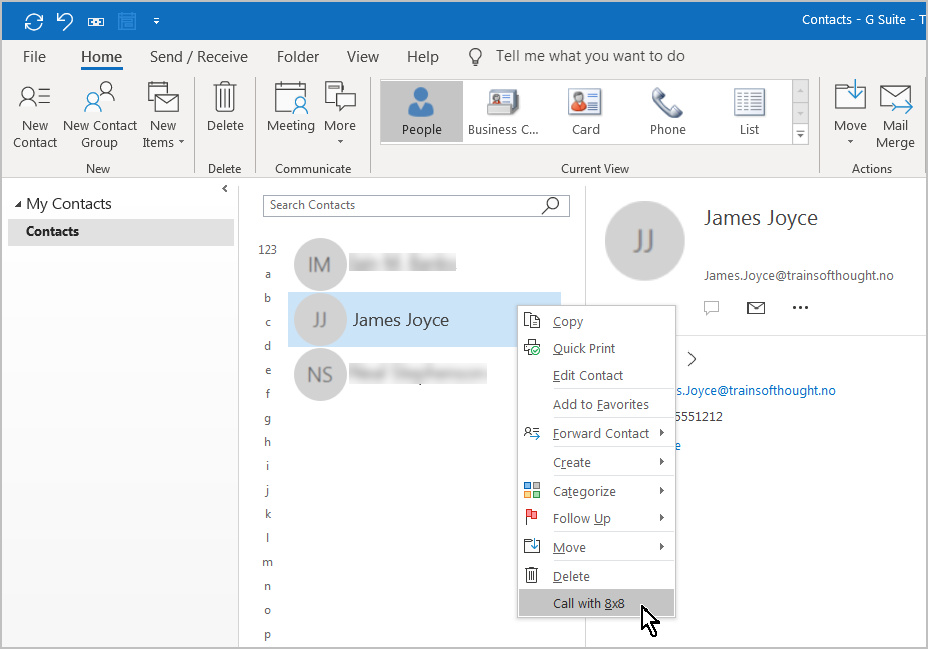Select Edit Contact in context menu
Screen dimensions: 928x649
pos(588,375)
